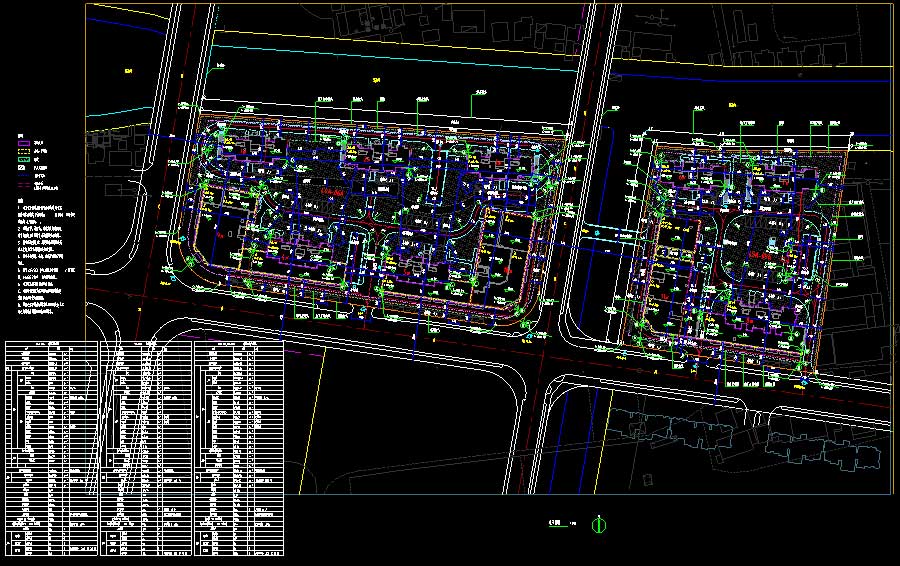The image size is (900, 566).
Task: Click the green north arrow compass symbol
Action: coord(599,524)
